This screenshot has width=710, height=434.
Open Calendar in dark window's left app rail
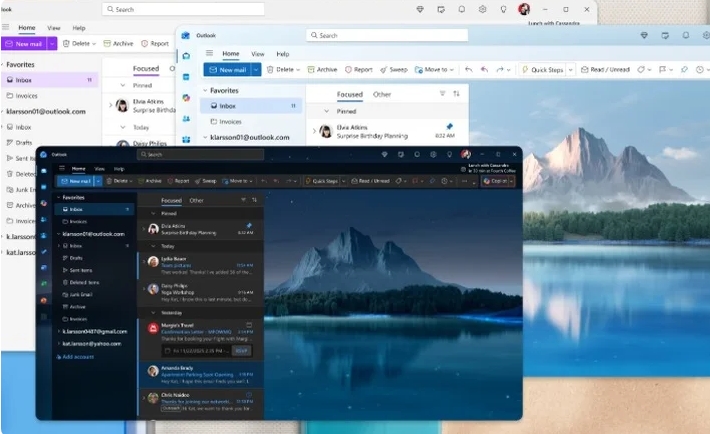(44, 187)
